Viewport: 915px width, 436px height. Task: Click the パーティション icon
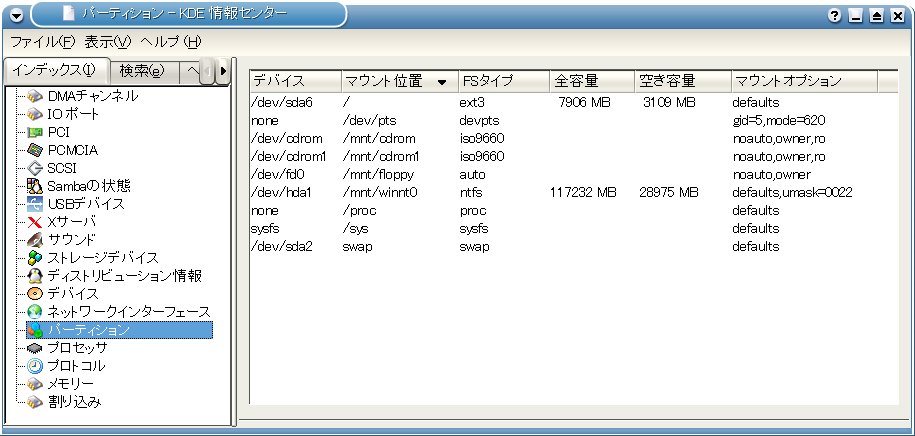pos(35,330)
